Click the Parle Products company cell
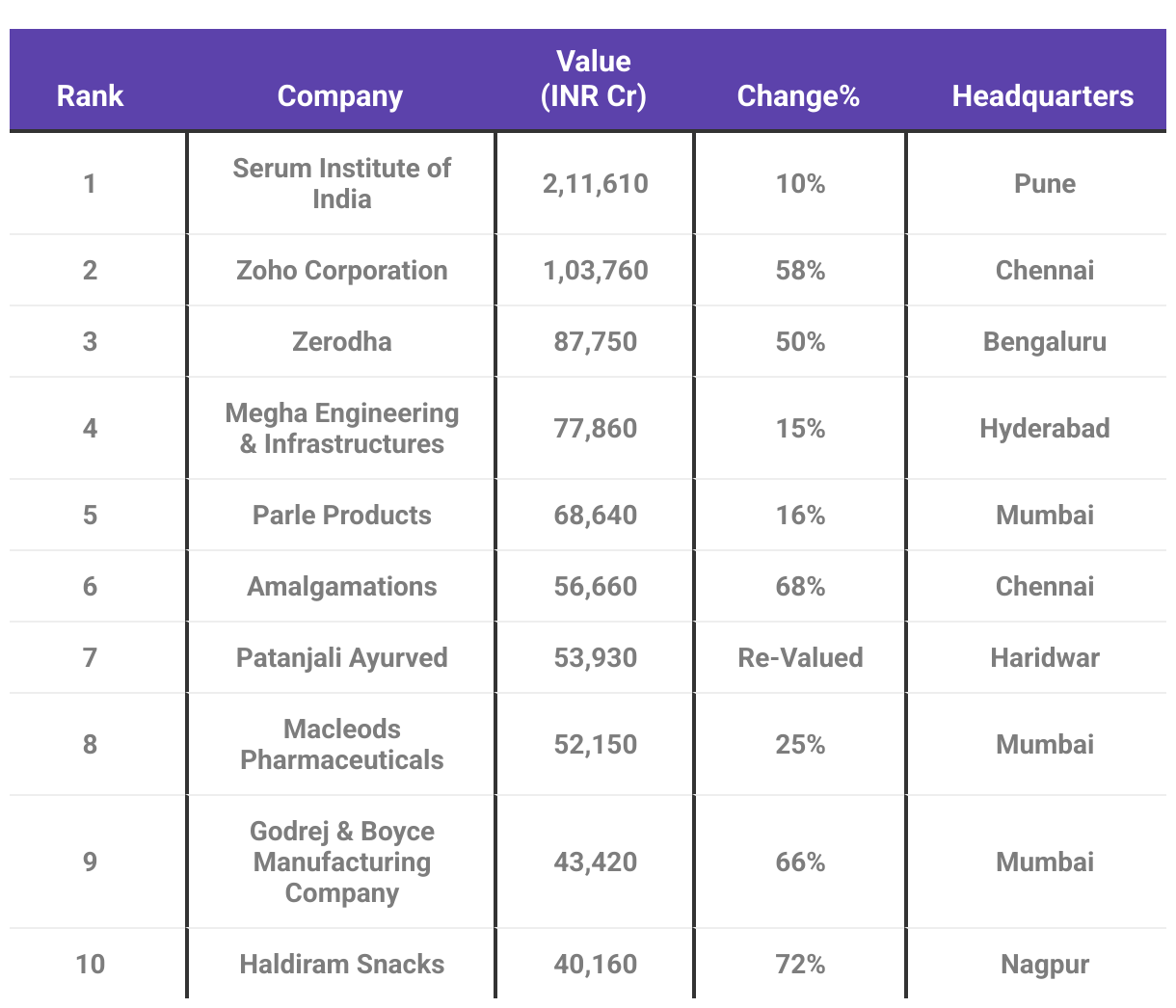 [341, 515]
